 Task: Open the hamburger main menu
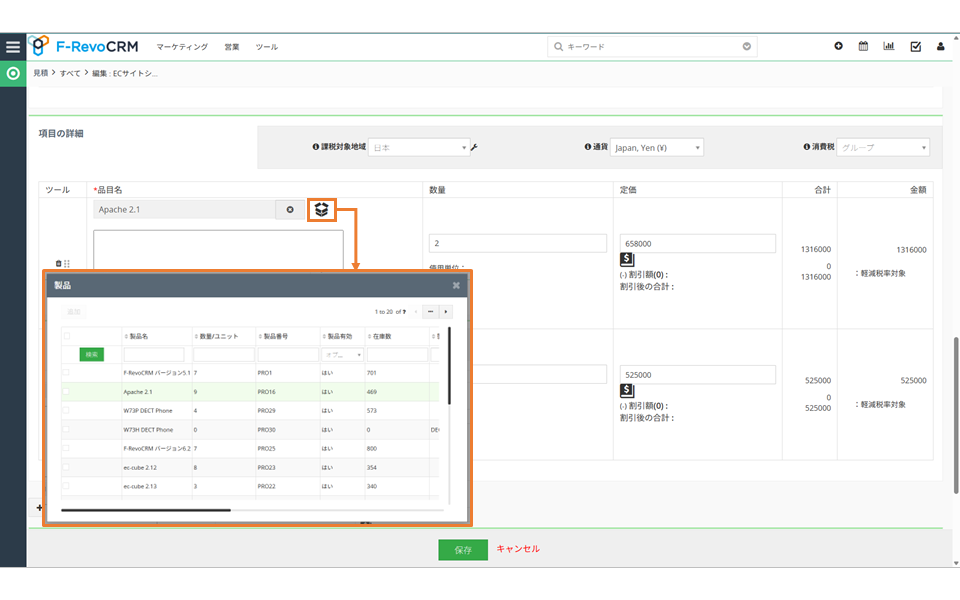13,47
